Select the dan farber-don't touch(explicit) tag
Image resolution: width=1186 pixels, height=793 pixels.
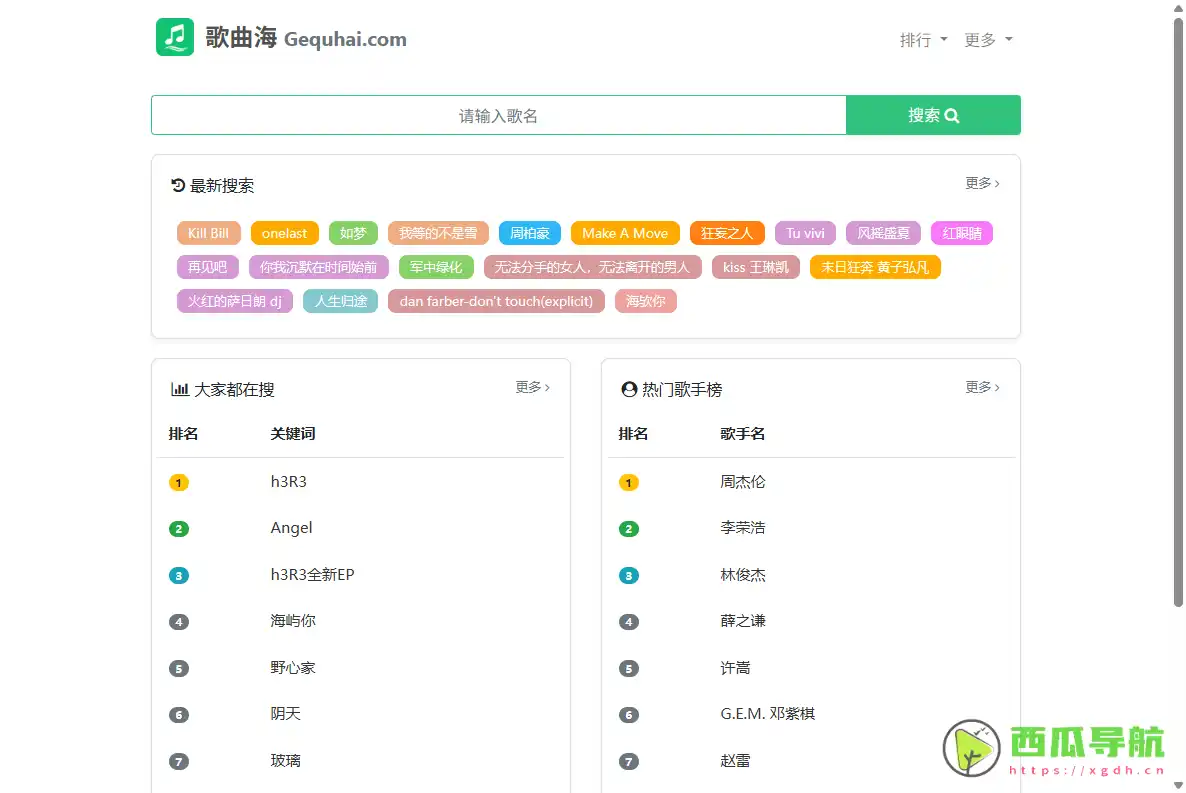[496, 301]
